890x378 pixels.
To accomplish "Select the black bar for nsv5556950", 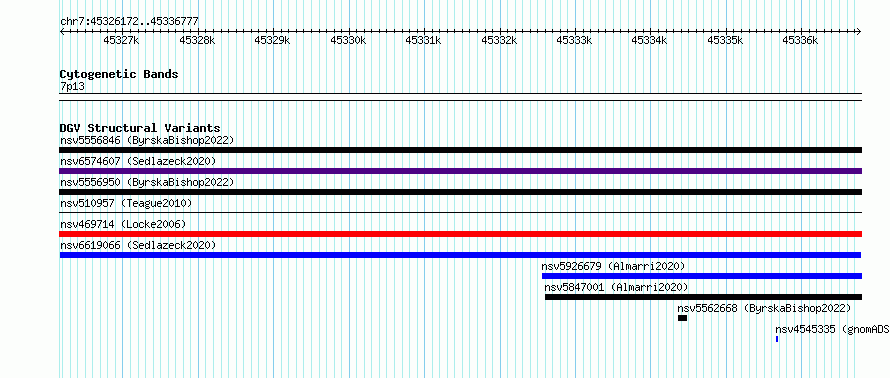I will [460, 192].
